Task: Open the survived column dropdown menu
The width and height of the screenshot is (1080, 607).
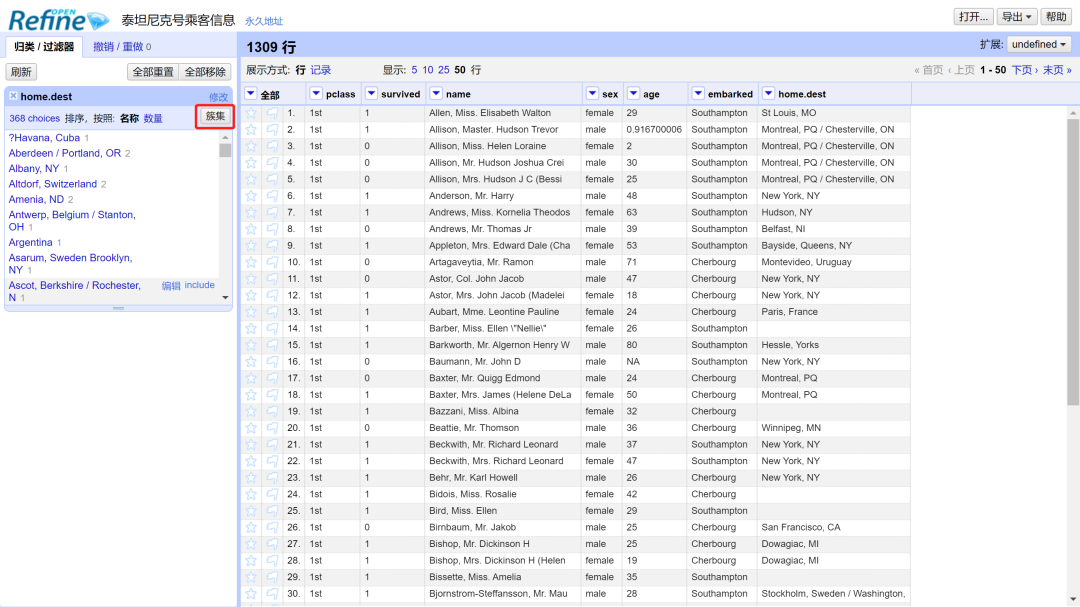Action: (371, 94)
